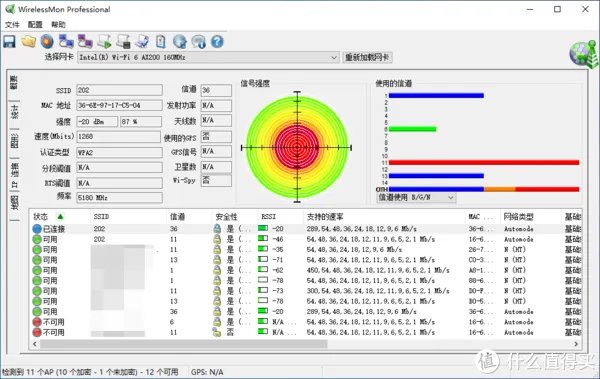
Task: Select the row with speed 450 Mb/s, RSSI -62
Action: click(306, 270)
